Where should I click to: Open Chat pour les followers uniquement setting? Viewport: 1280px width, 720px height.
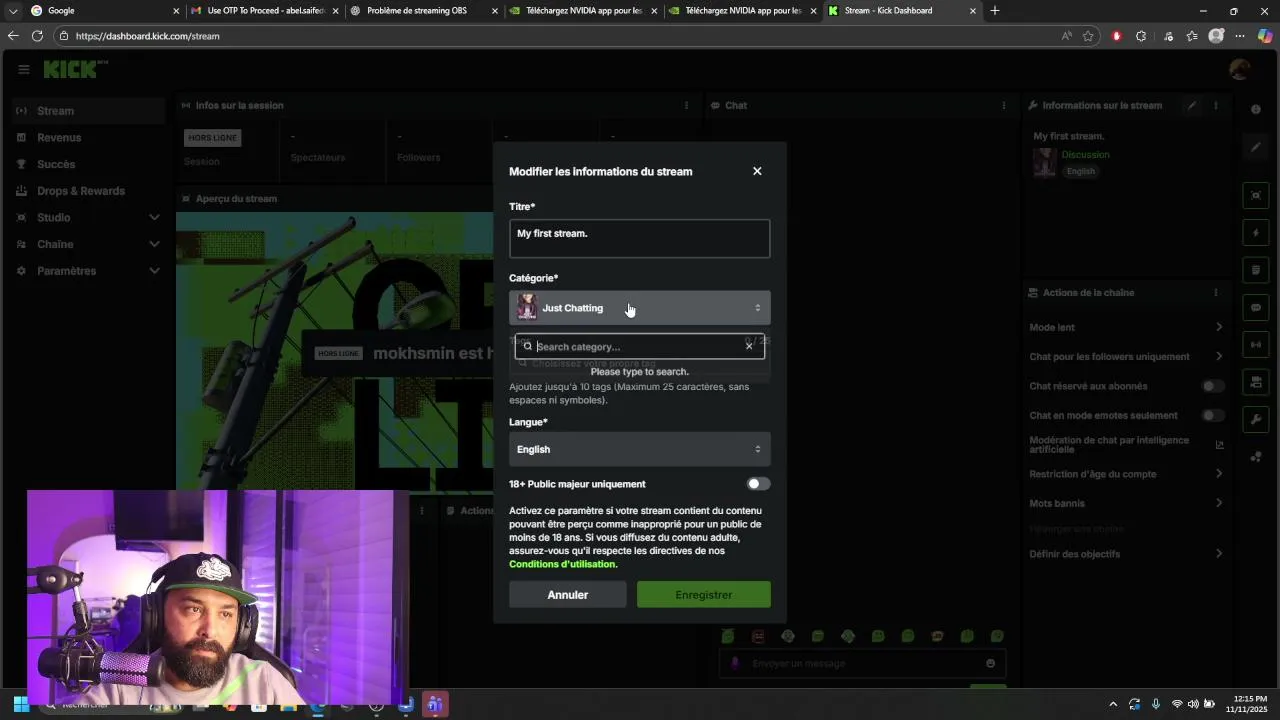tap(1127, 357)
